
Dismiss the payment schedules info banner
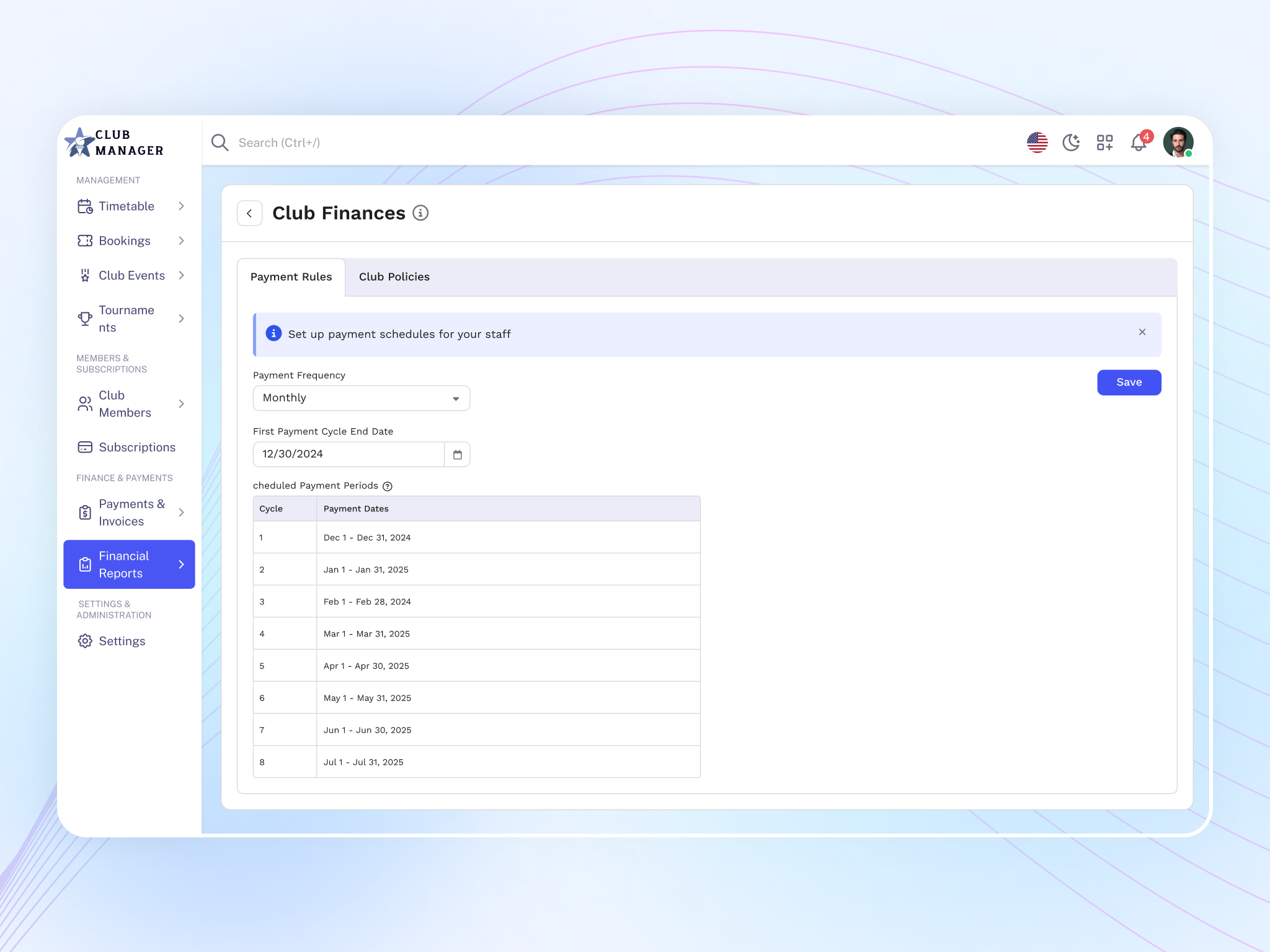pyautogui.click(x=1142, y=332)
